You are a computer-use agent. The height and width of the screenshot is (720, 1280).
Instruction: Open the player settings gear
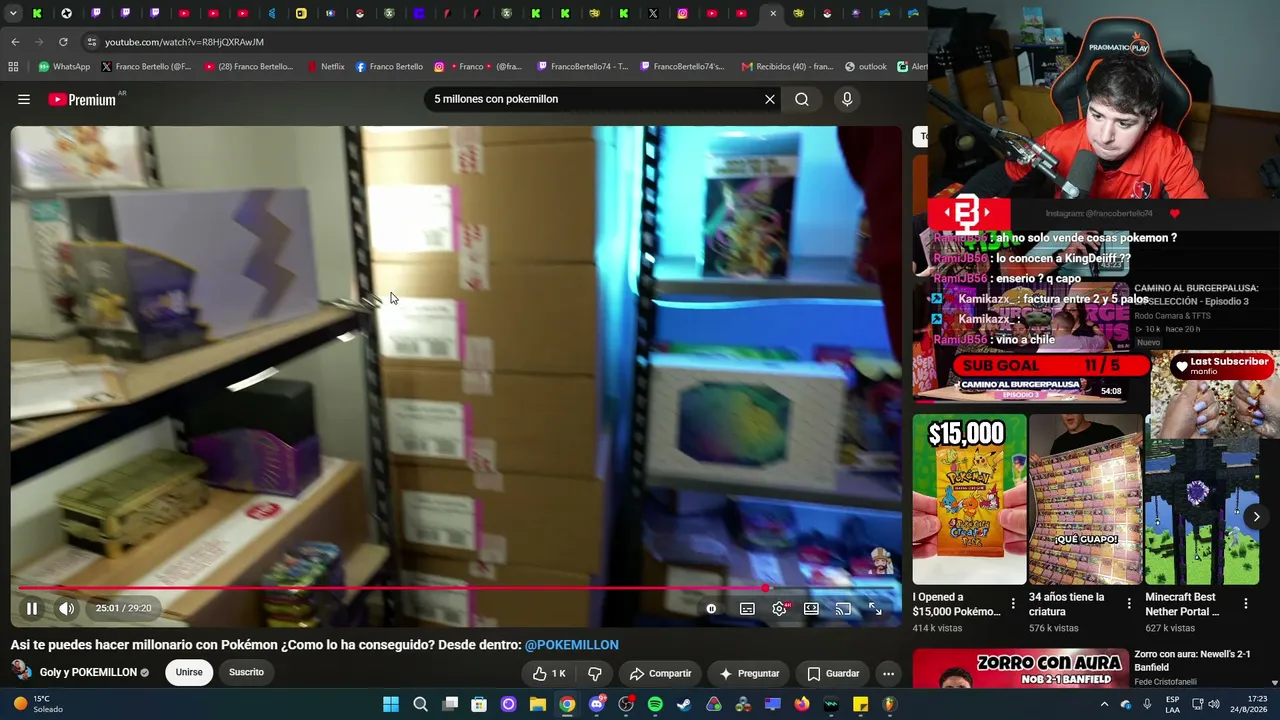[779, 608]
